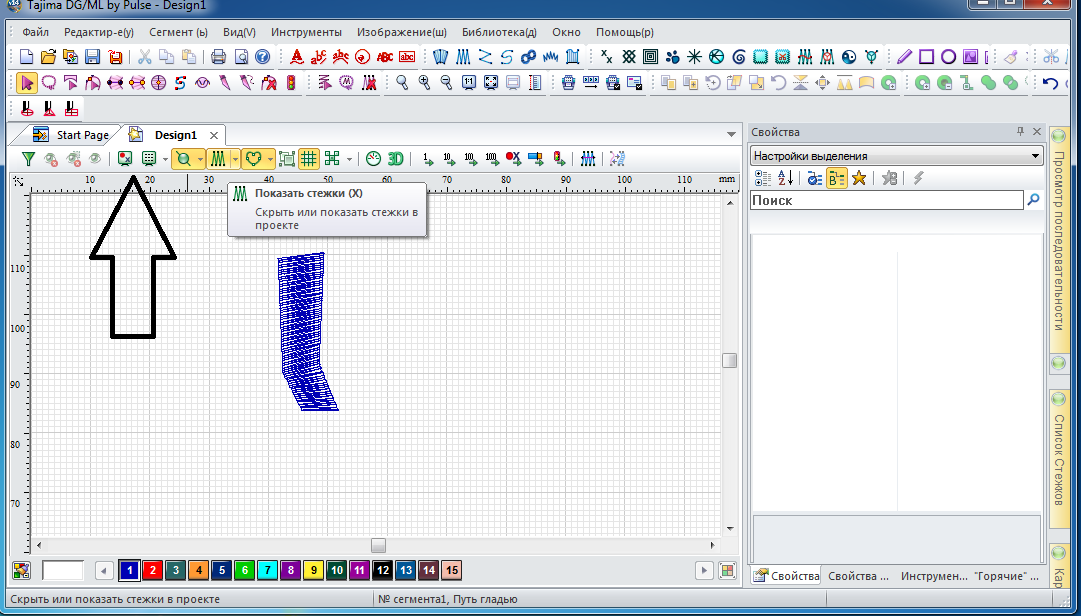Toggle the grid display button
The width and height of the screenshot is (1081, 616).
click(309, 158)
